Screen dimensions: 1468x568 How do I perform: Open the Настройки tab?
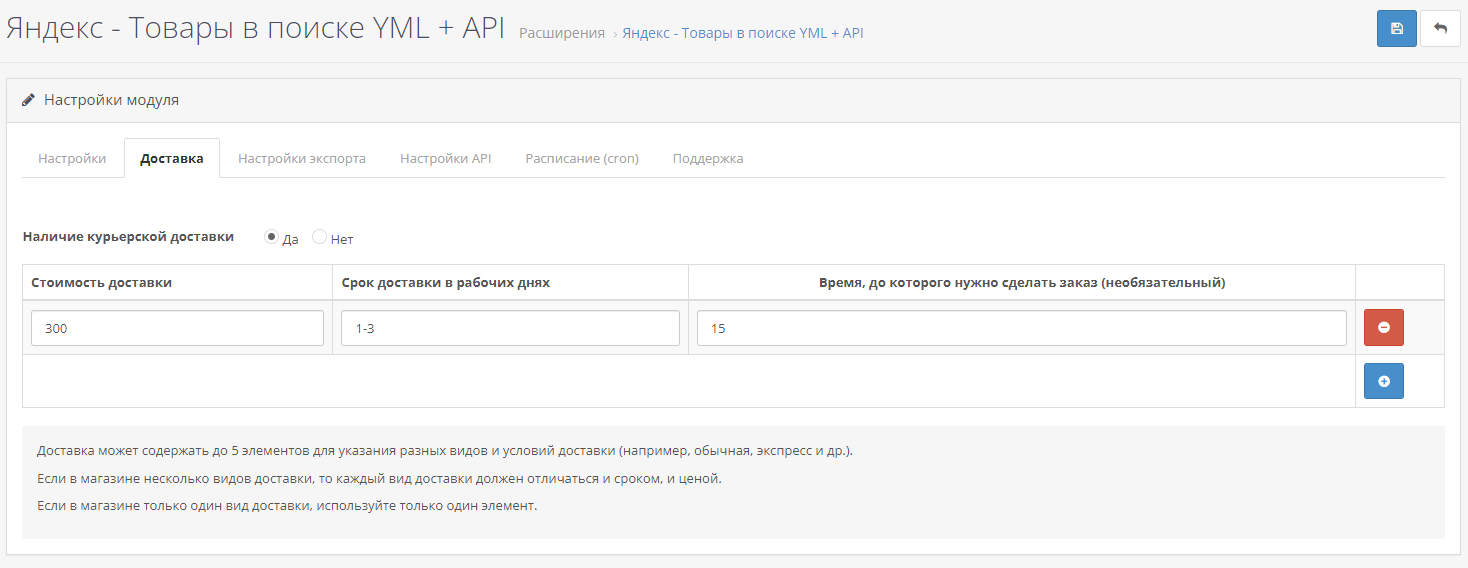click(x=72, y=158)
